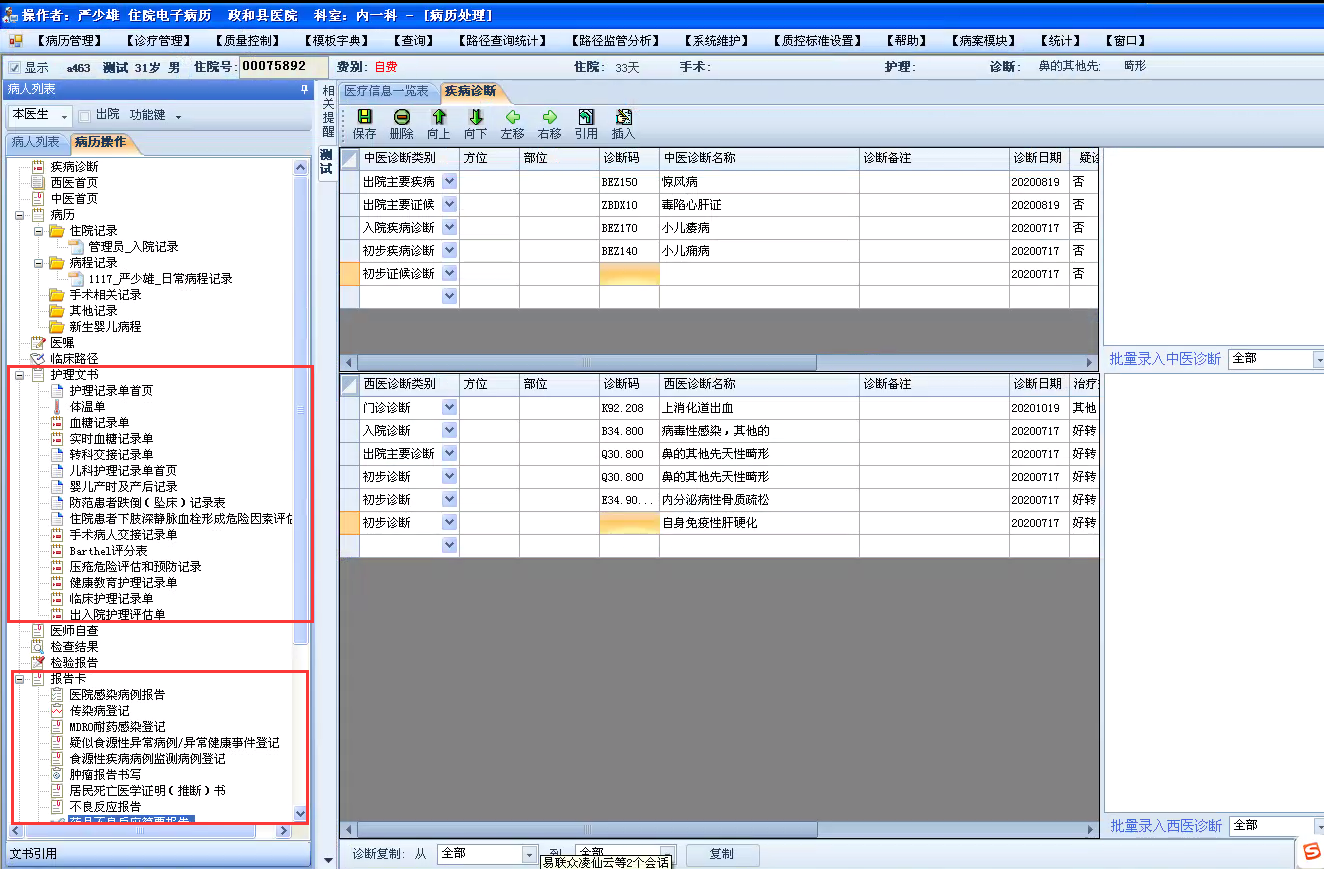This screenshot has height=869, width=1324.
Task: Click the 复制 button
Action: (721, 854)
